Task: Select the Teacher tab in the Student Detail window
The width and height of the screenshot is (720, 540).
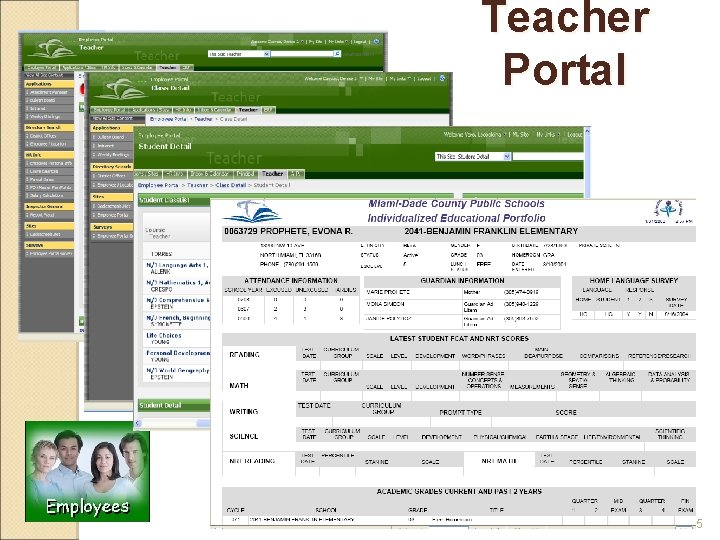Action: [x=272, y=174]
